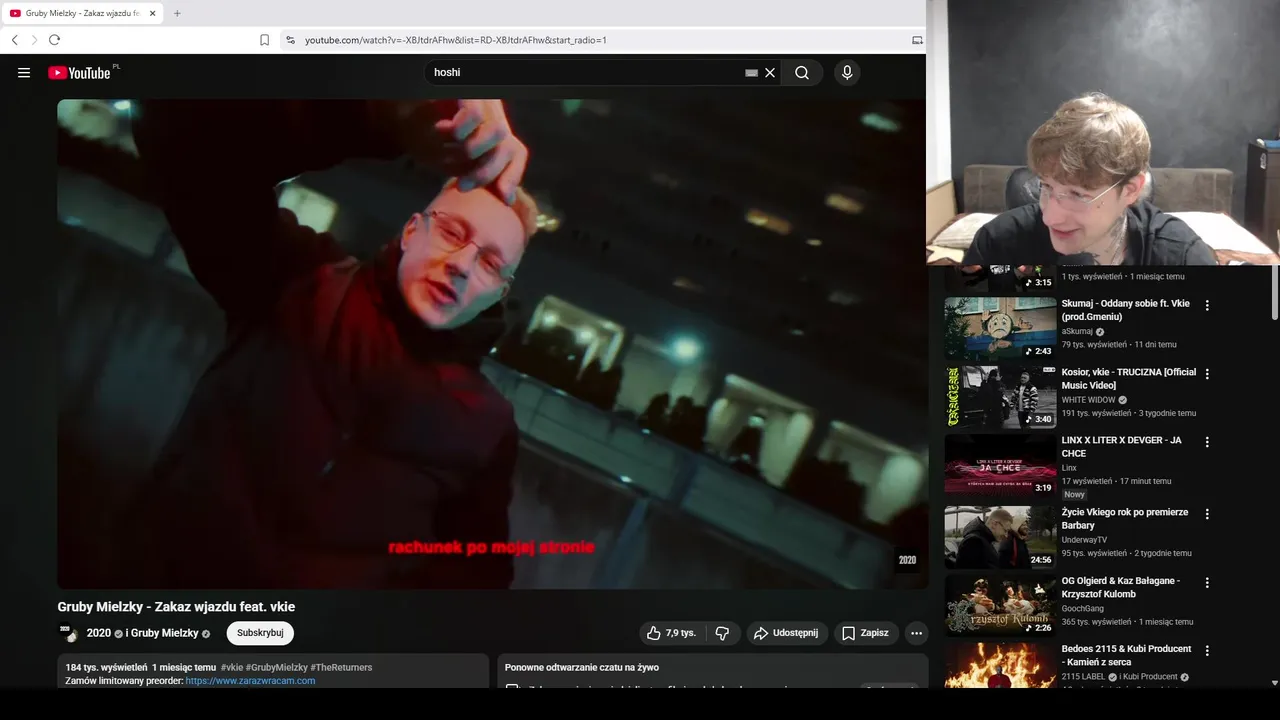Go back with the browser back arrow
The width and height of the screenshot is (1280, 720).
[15, 40]
